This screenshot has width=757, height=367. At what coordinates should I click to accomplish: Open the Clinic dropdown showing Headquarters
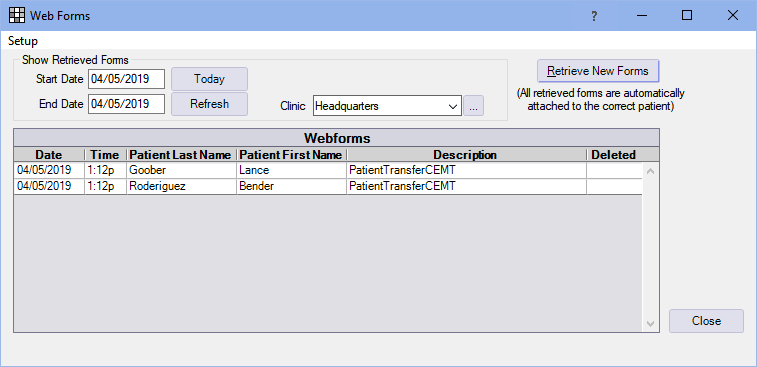tap(387, 106)
